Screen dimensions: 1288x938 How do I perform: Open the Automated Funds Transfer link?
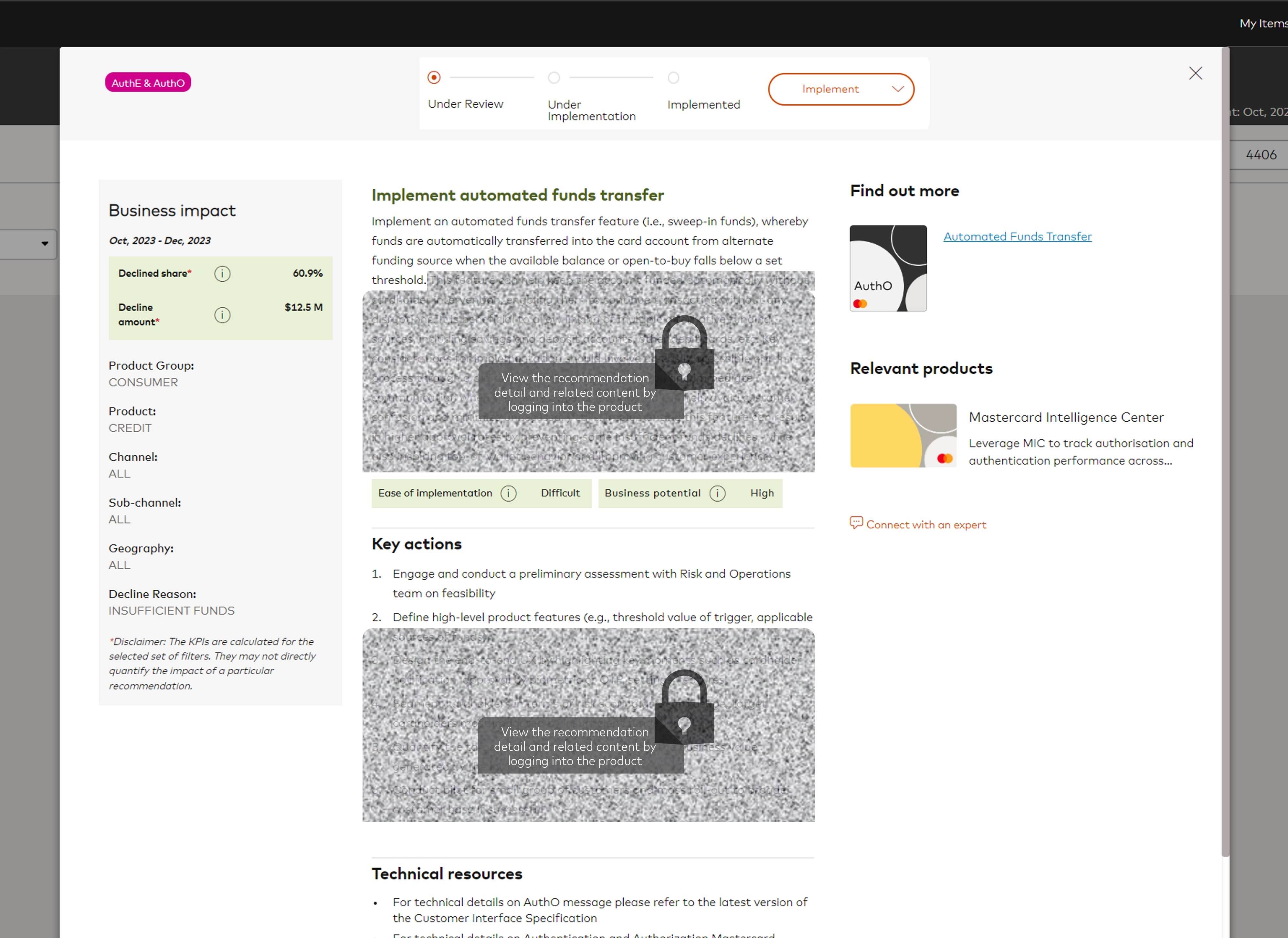1017,236
